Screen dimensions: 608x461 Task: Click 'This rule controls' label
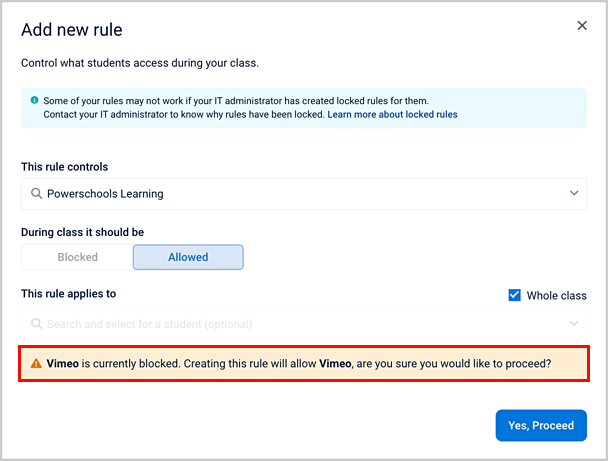click(x=65, y=167)
